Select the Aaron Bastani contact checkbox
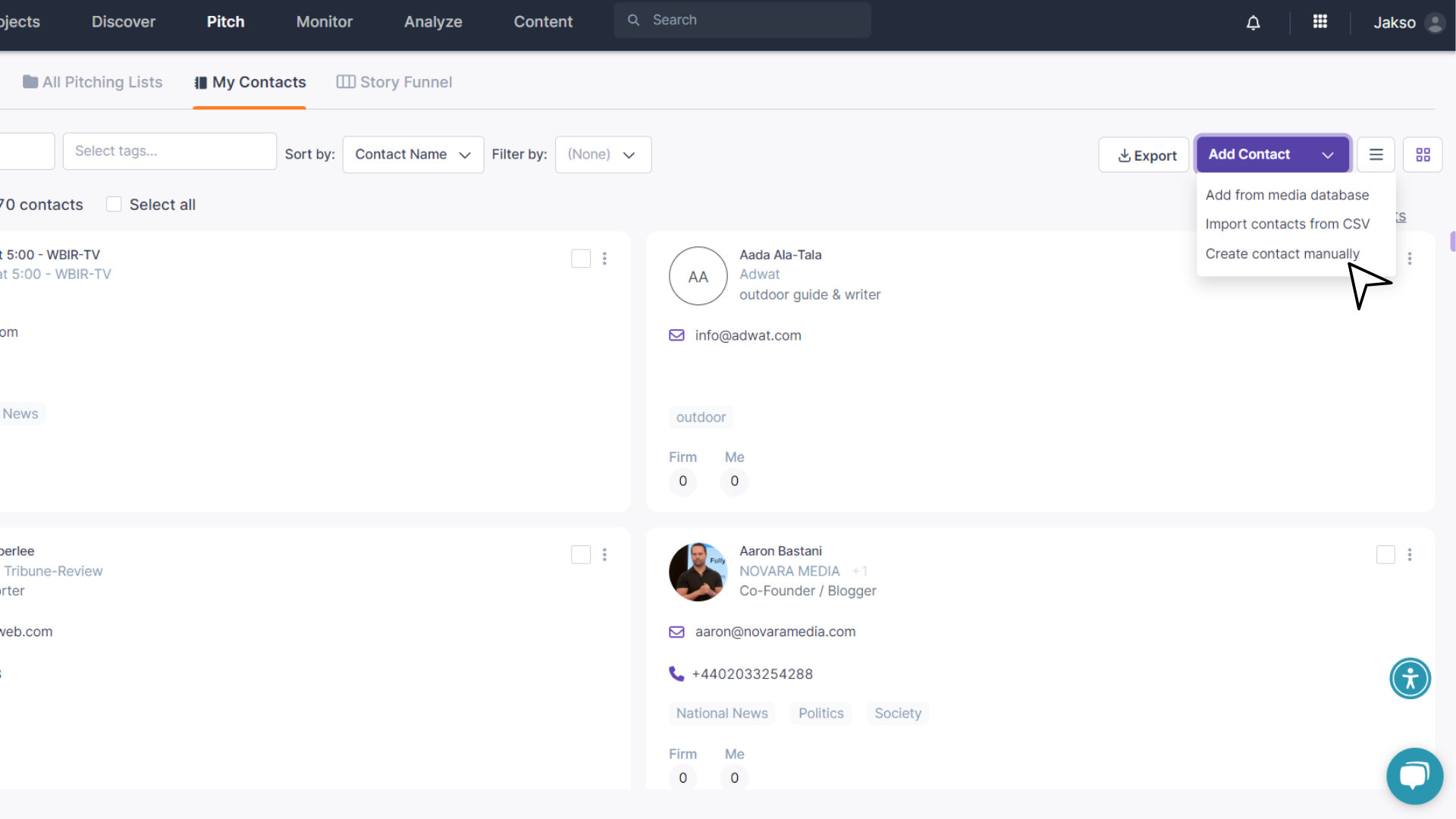This screenshot has width=1456, height=819. 1385,555
